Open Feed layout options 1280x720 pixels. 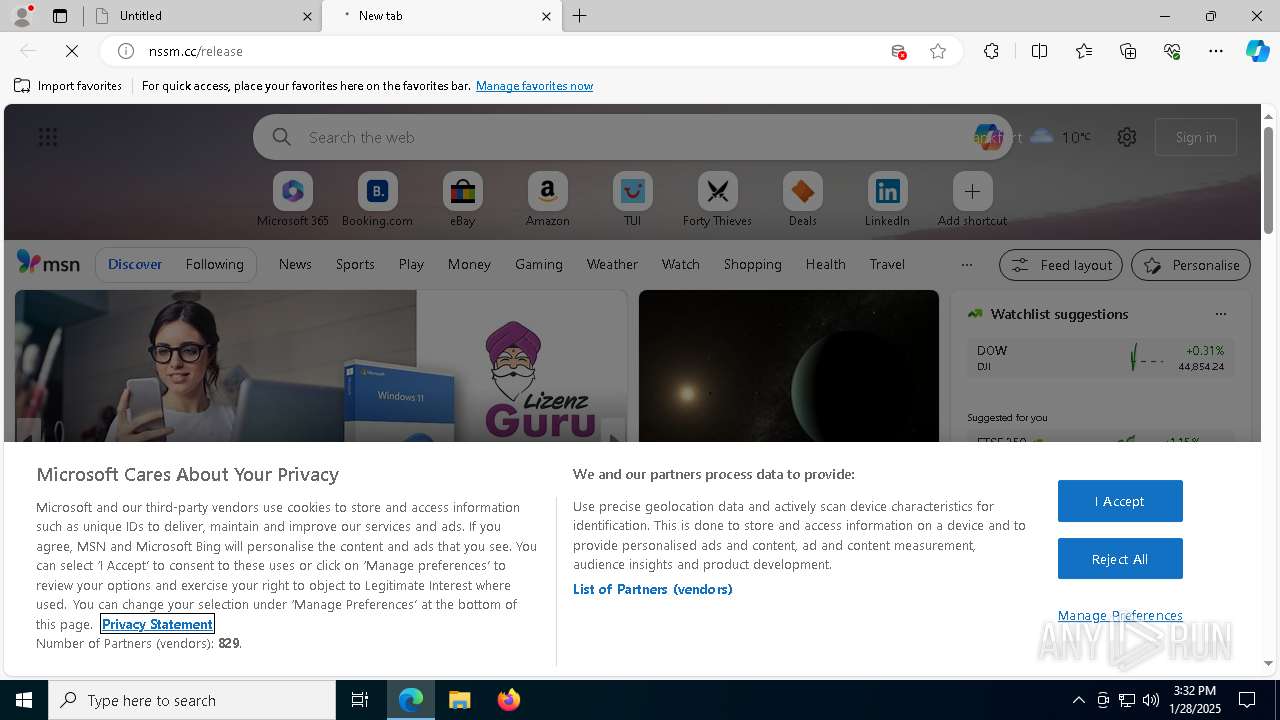click(1061, 265)
